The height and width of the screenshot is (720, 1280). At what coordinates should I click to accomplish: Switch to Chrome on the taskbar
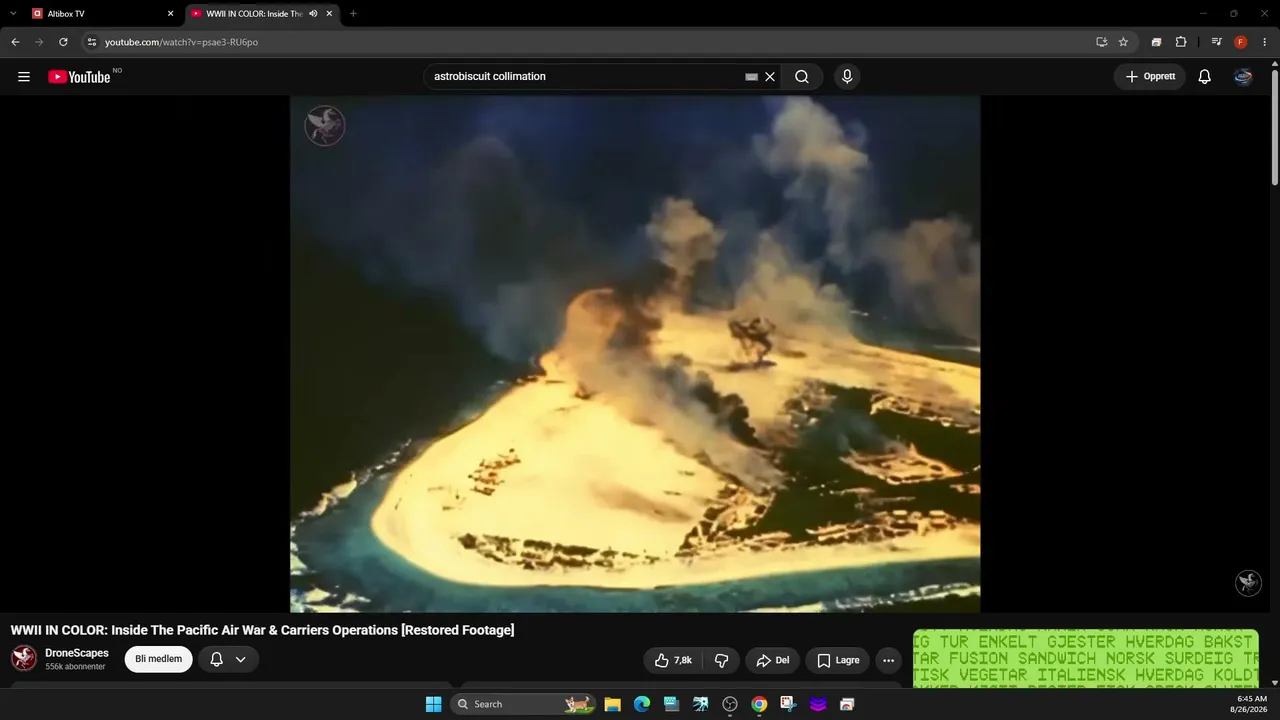pos(759,704)
